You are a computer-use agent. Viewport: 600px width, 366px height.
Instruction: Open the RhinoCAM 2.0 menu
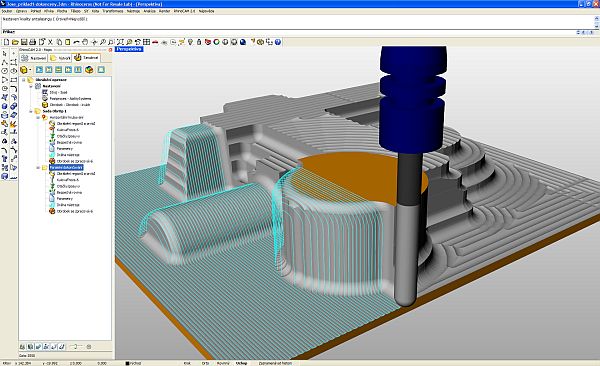(184, 11)
